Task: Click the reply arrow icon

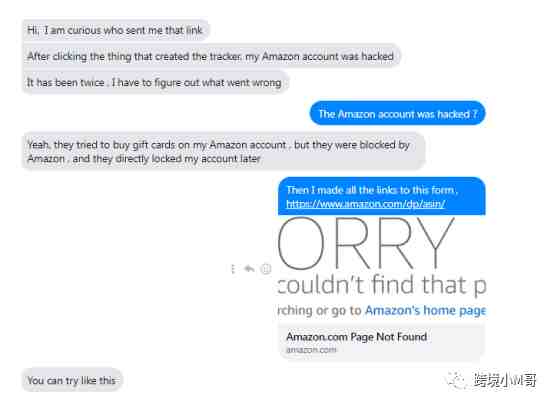Action: point(249,269)
